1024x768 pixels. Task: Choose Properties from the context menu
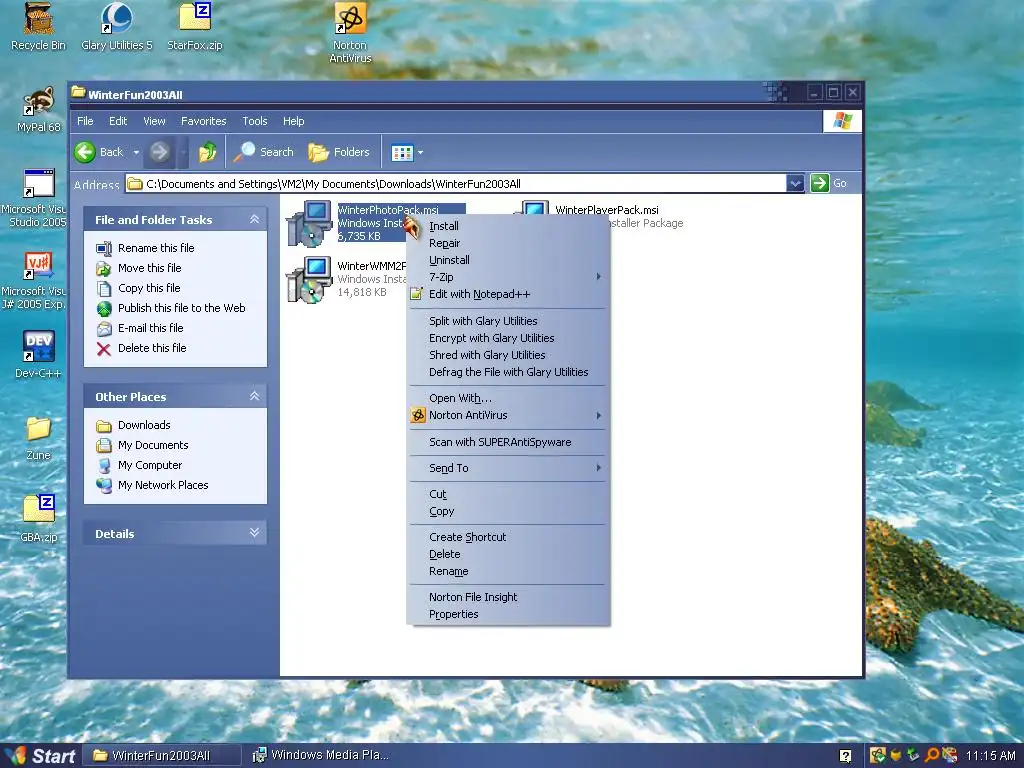tap(507, 614)
